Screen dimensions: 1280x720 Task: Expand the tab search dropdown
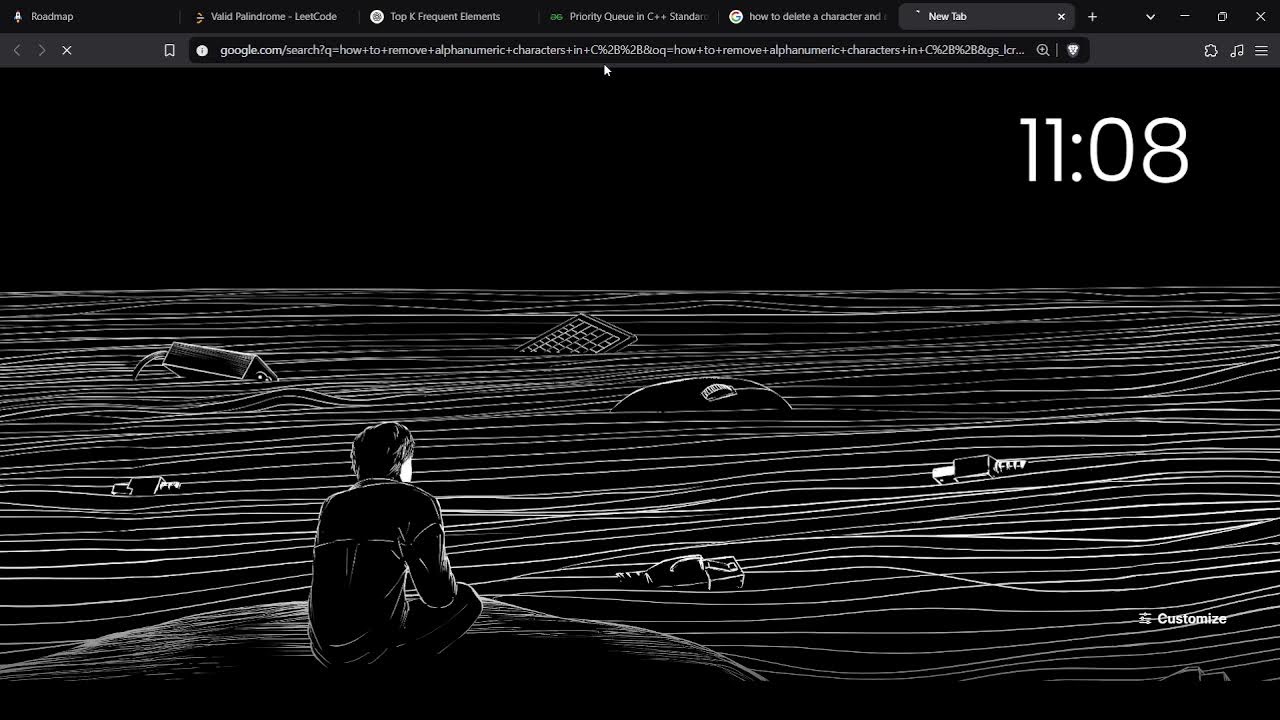(x=1150, y=16)
